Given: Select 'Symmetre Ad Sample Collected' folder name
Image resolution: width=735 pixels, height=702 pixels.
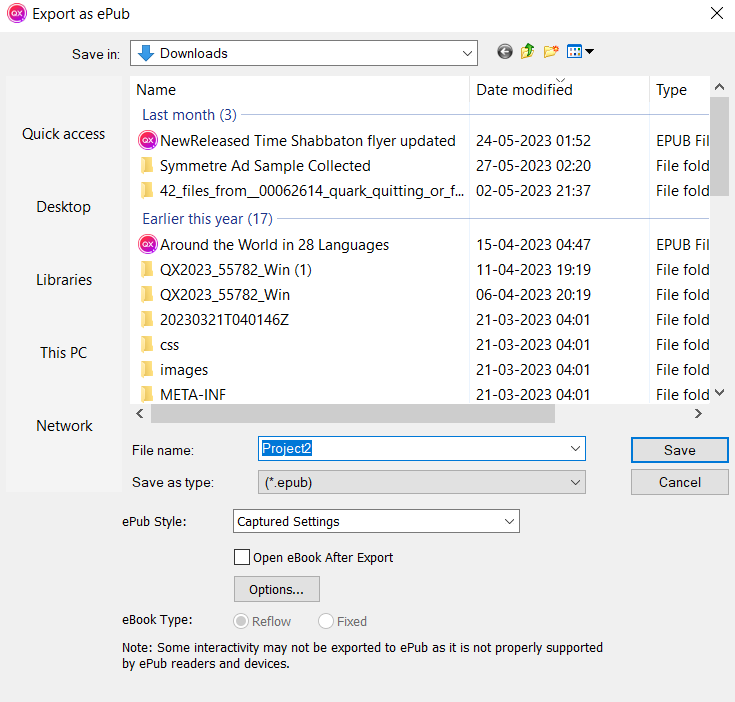Looking at the screenshot, I should tap(265, 165).
